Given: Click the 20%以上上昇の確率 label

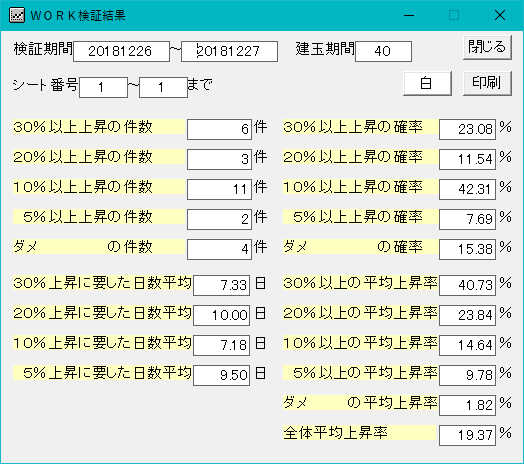Looking at the screenshot, I should (360, 157).
